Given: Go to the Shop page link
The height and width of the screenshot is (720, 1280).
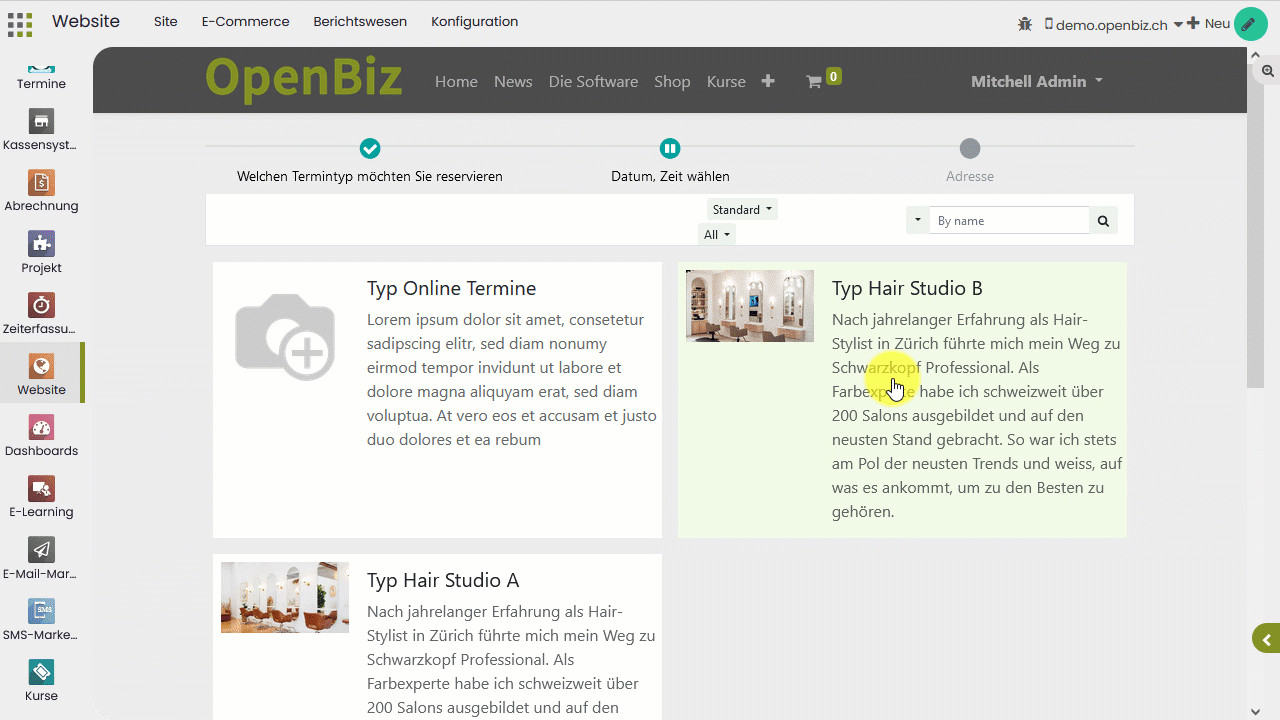Looking at the screenshot, I should [x=672, y=82].
